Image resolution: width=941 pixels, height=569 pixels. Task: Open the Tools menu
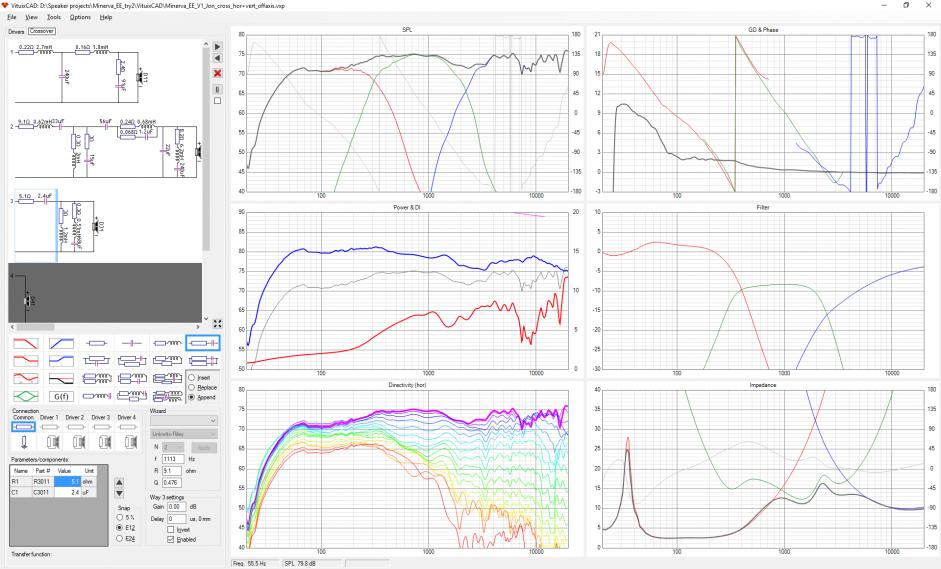pos(53,17)
